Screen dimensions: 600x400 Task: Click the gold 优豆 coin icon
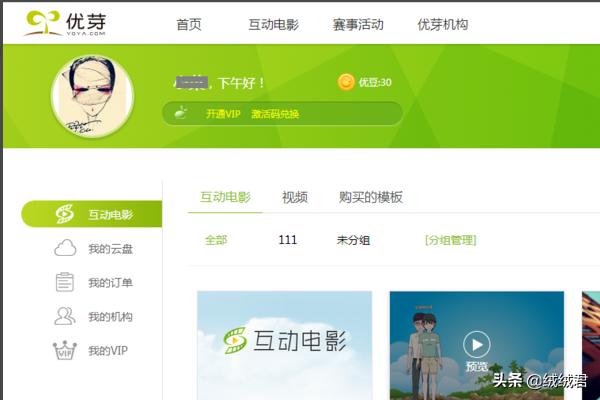pyautogui.click(x=346, y=82)
